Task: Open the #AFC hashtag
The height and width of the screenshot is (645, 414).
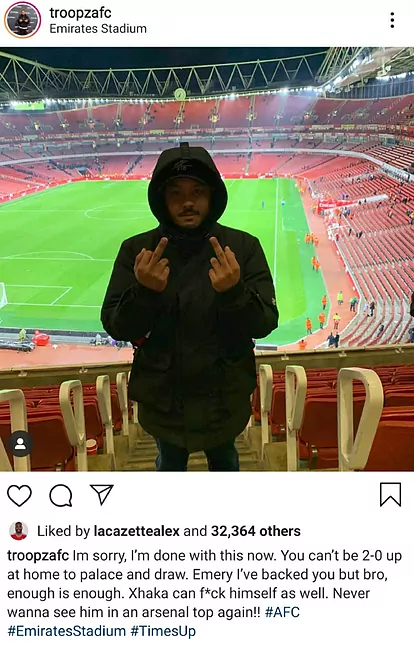Action: point(282,612)
